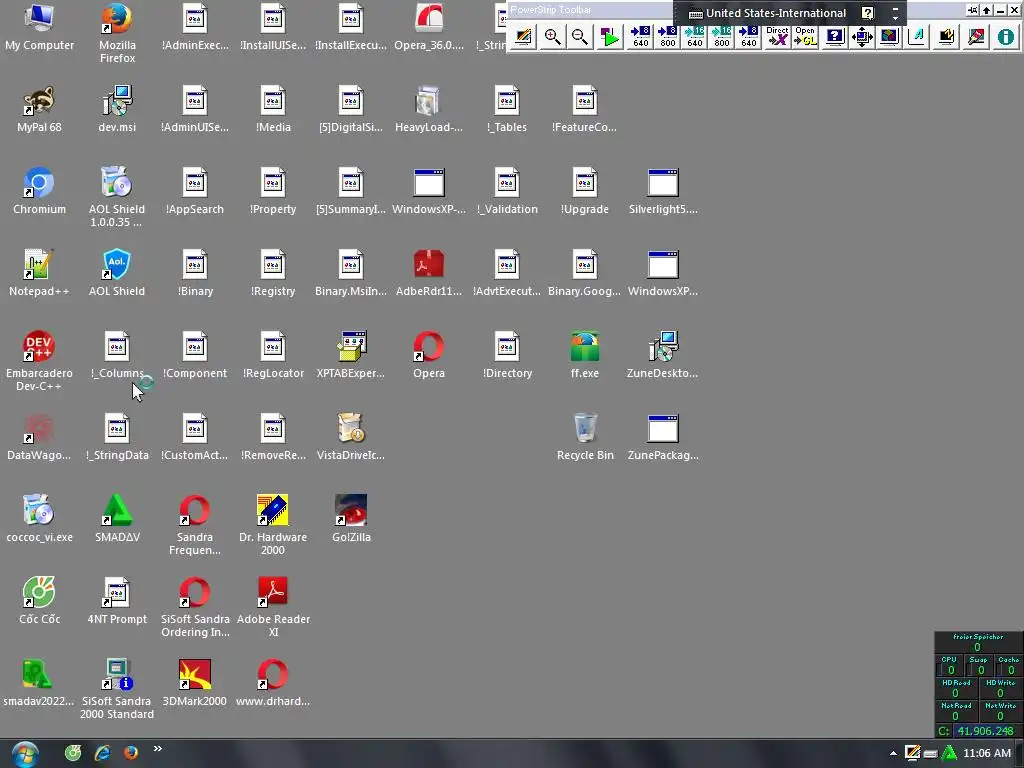This screenshot has height=768, width=1024.
Task: Switch to 16-bit 640 resolution in PowerStrip
Action: coord(694,37)
